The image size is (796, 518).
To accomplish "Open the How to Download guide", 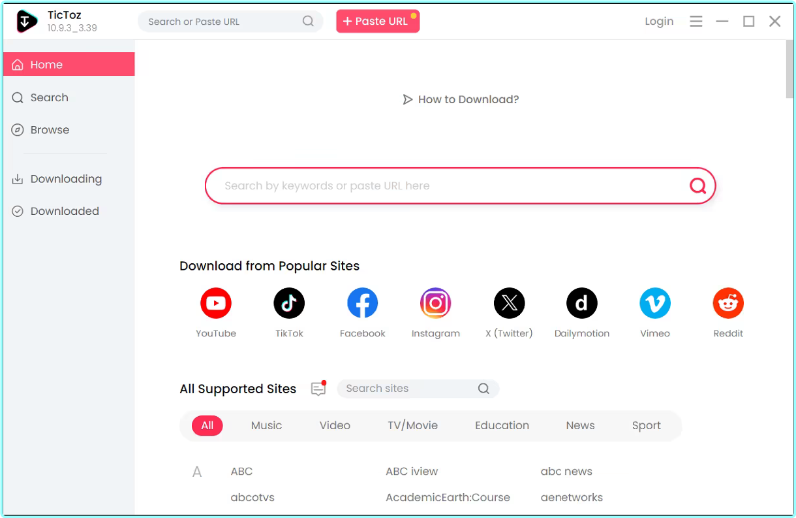I will pos(460,99).
